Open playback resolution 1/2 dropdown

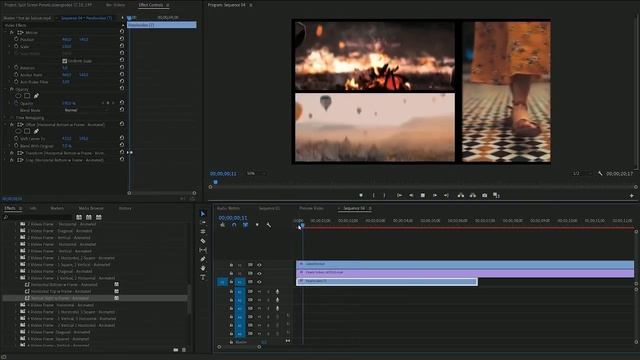pyautogui.click(x=582, y=173)
